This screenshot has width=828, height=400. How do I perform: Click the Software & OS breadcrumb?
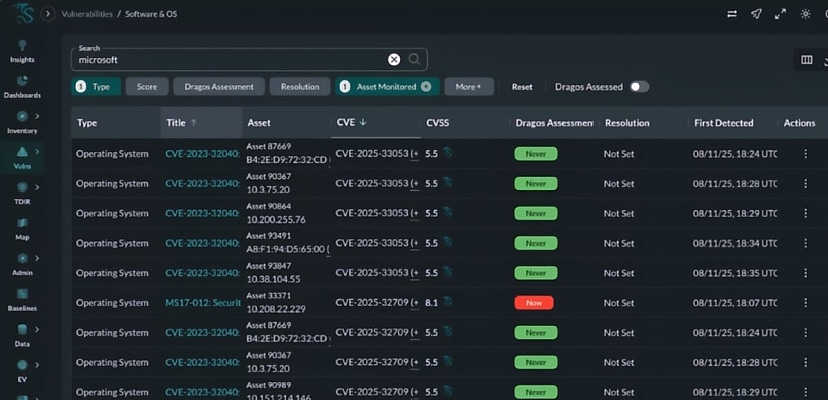(151, 14)
